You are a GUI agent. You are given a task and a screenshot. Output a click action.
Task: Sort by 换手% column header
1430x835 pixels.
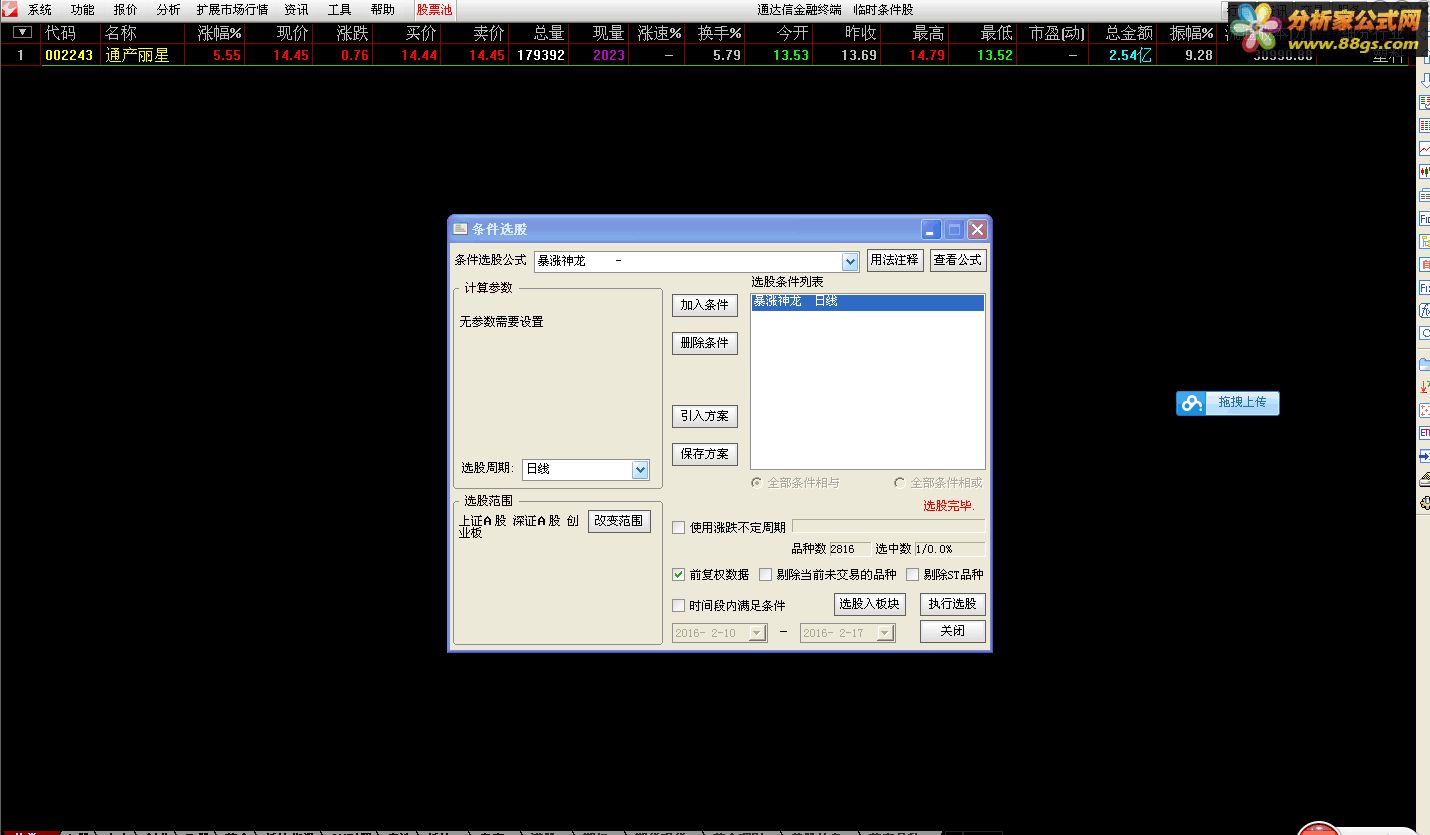(x=719, y=33)
